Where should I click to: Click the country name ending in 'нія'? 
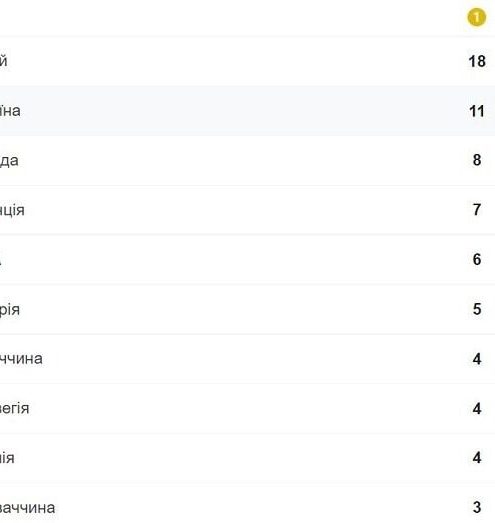pyautogui.click(x=7, y=458)
